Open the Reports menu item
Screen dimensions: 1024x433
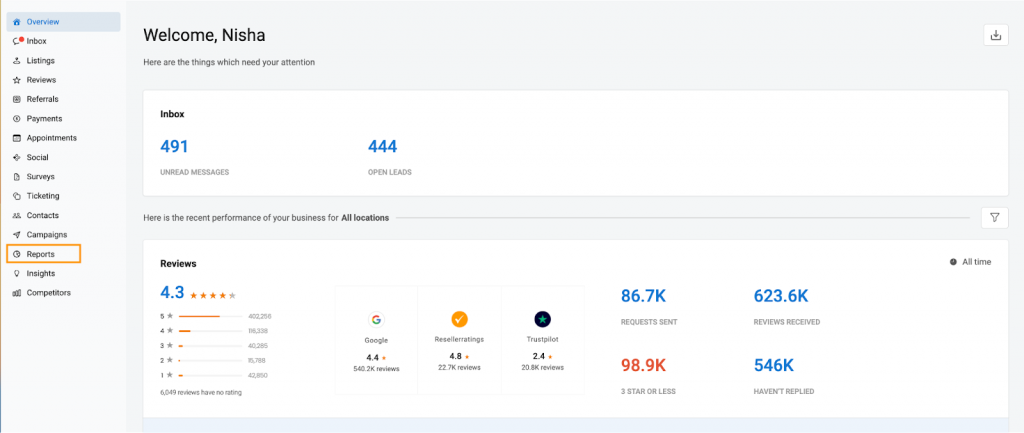tap(41, 254)
